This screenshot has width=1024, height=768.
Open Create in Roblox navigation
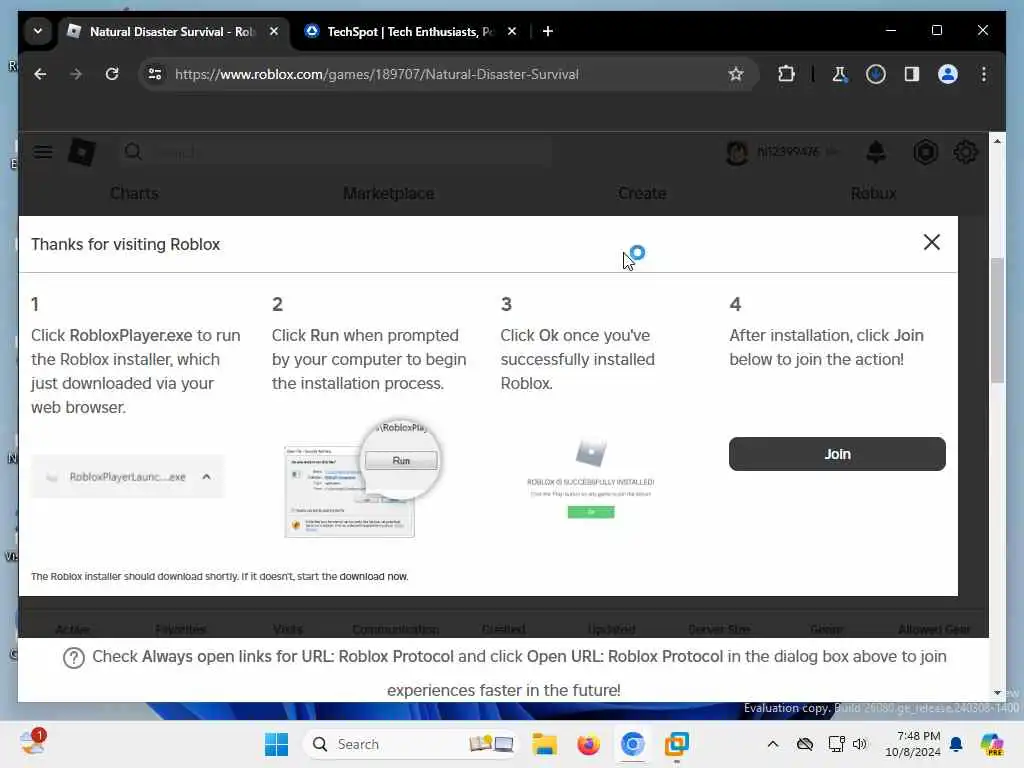[642, 193]
